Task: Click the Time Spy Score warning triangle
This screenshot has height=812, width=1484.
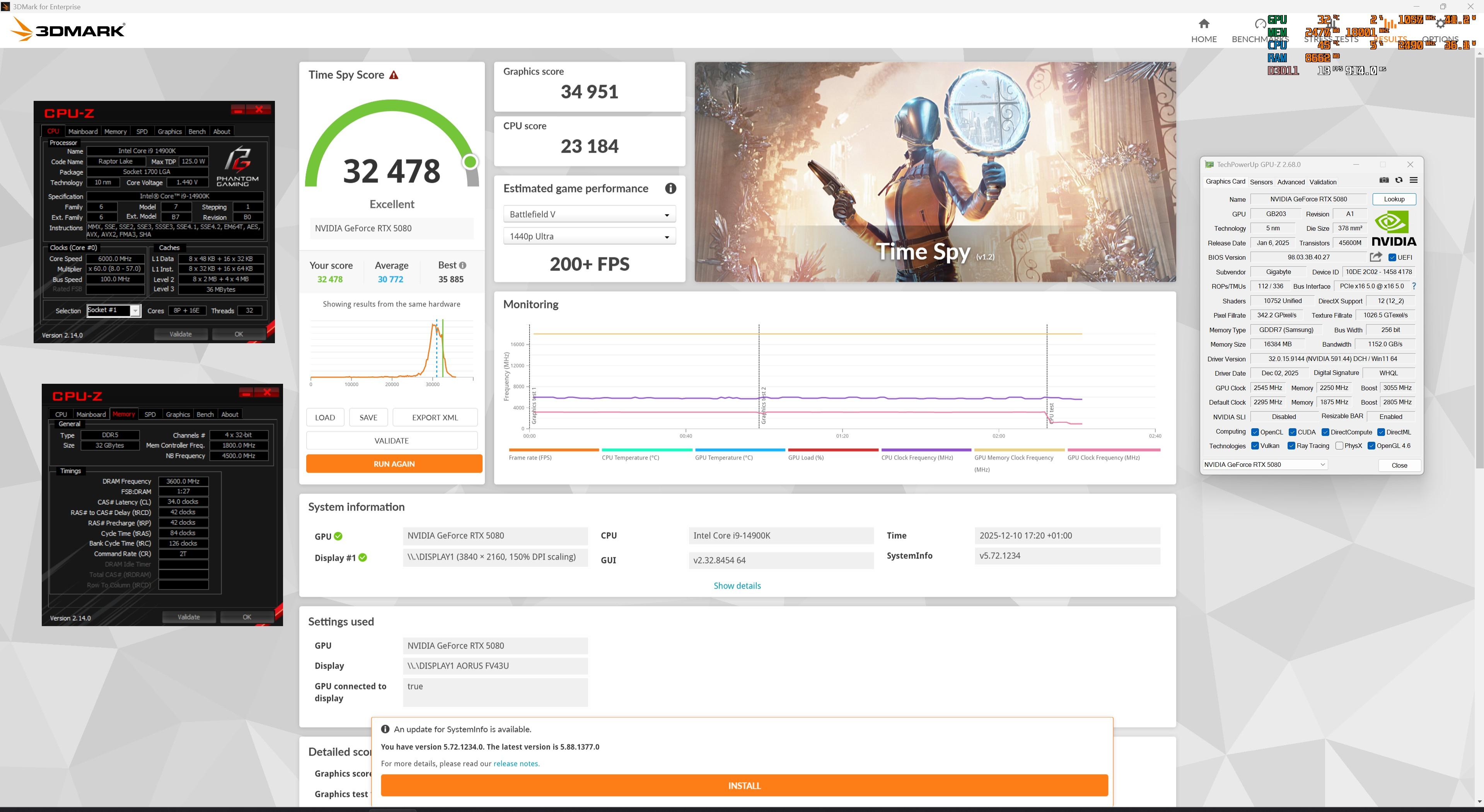Action: pyautogui.click(x=394, y=75)
